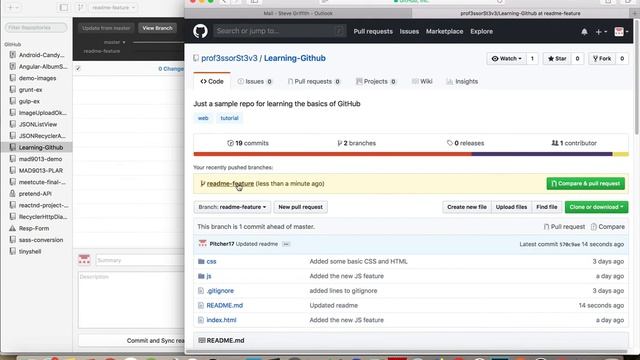
Task: Click Marketplace in top navigation
Action: (444, 31)
